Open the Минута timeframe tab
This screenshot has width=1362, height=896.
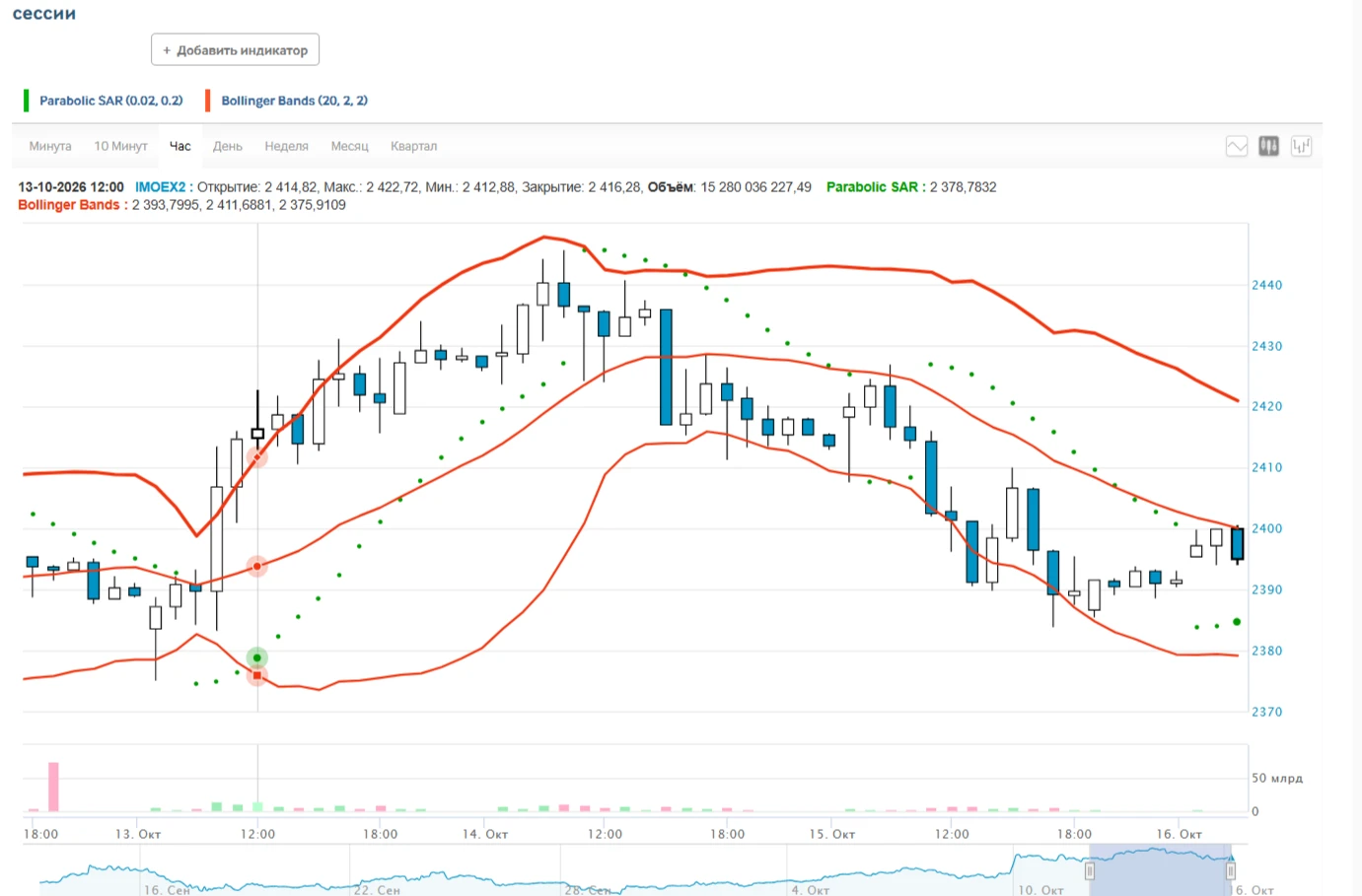tap(50, 146)
